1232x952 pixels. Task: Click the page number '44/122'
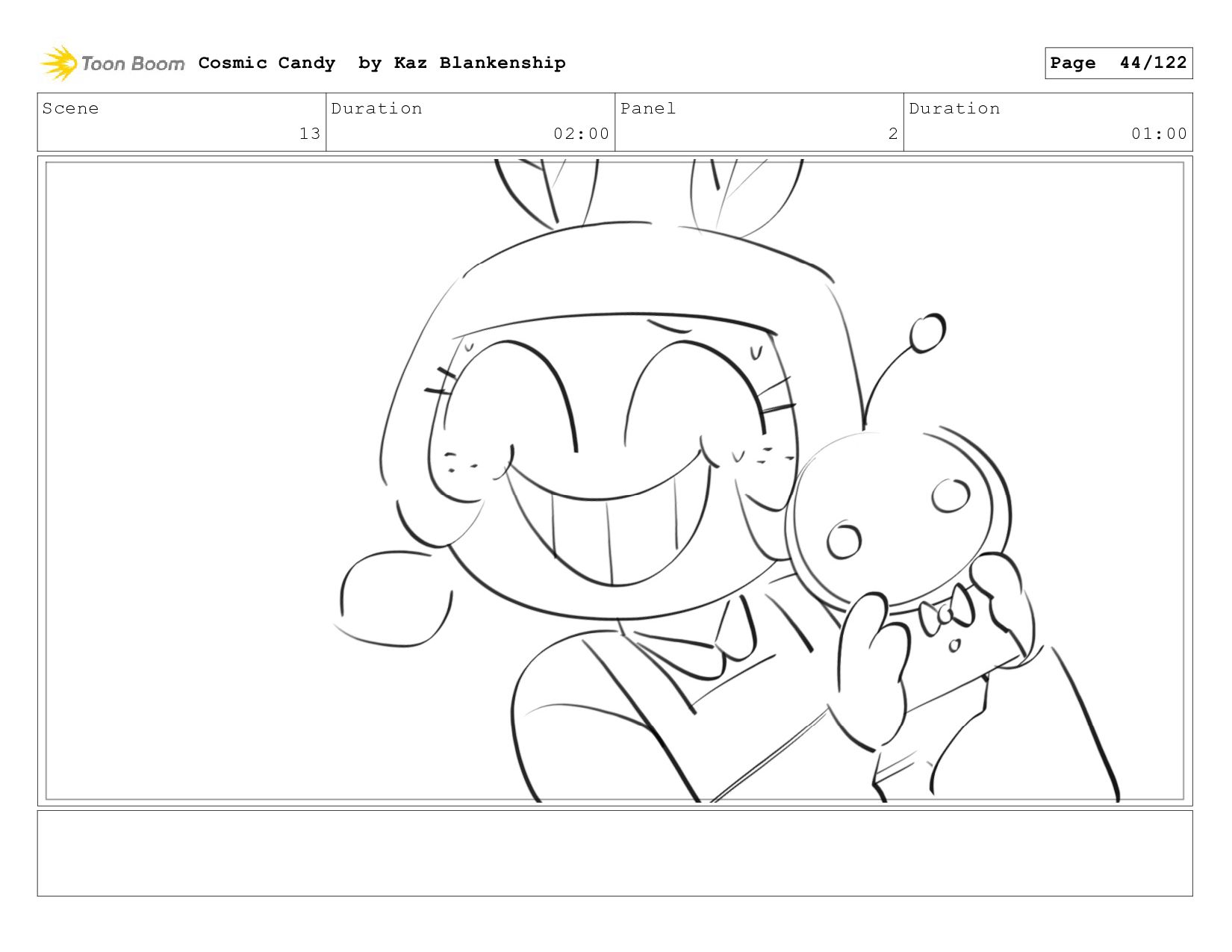1153,63
